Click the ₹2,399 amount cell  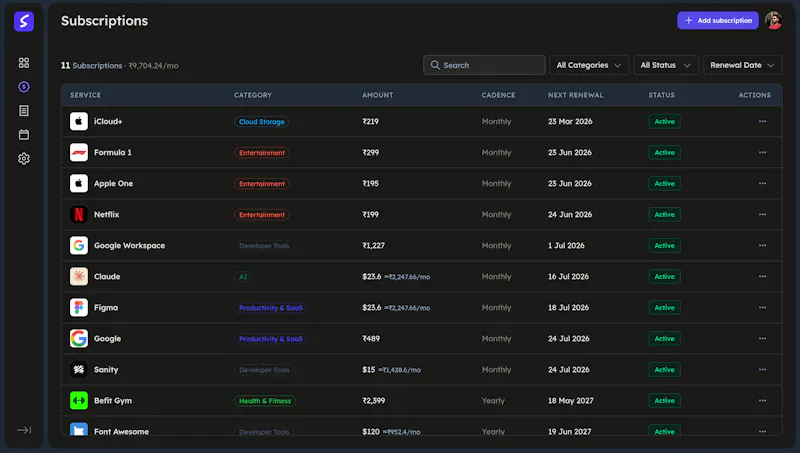(373, 400)
